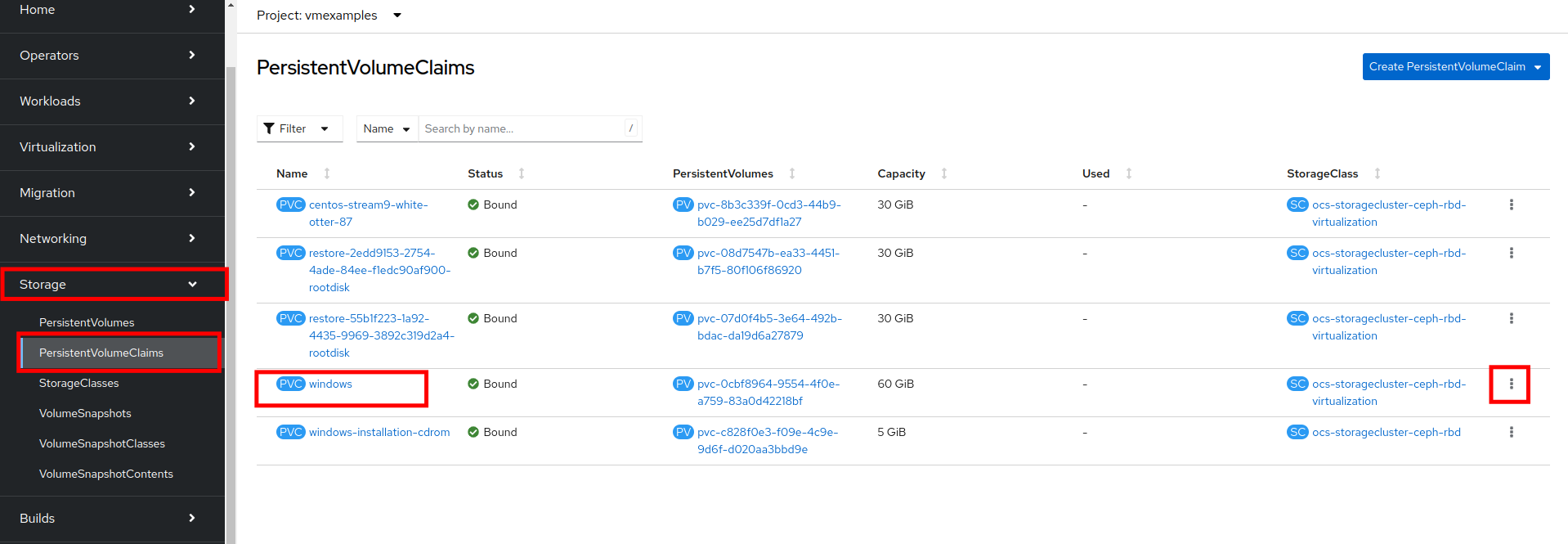The height and width of the screenshot is (544, 1568).
Task: Go to VolumeSnapshotClasses in sidebar
Action: point(102,443)
